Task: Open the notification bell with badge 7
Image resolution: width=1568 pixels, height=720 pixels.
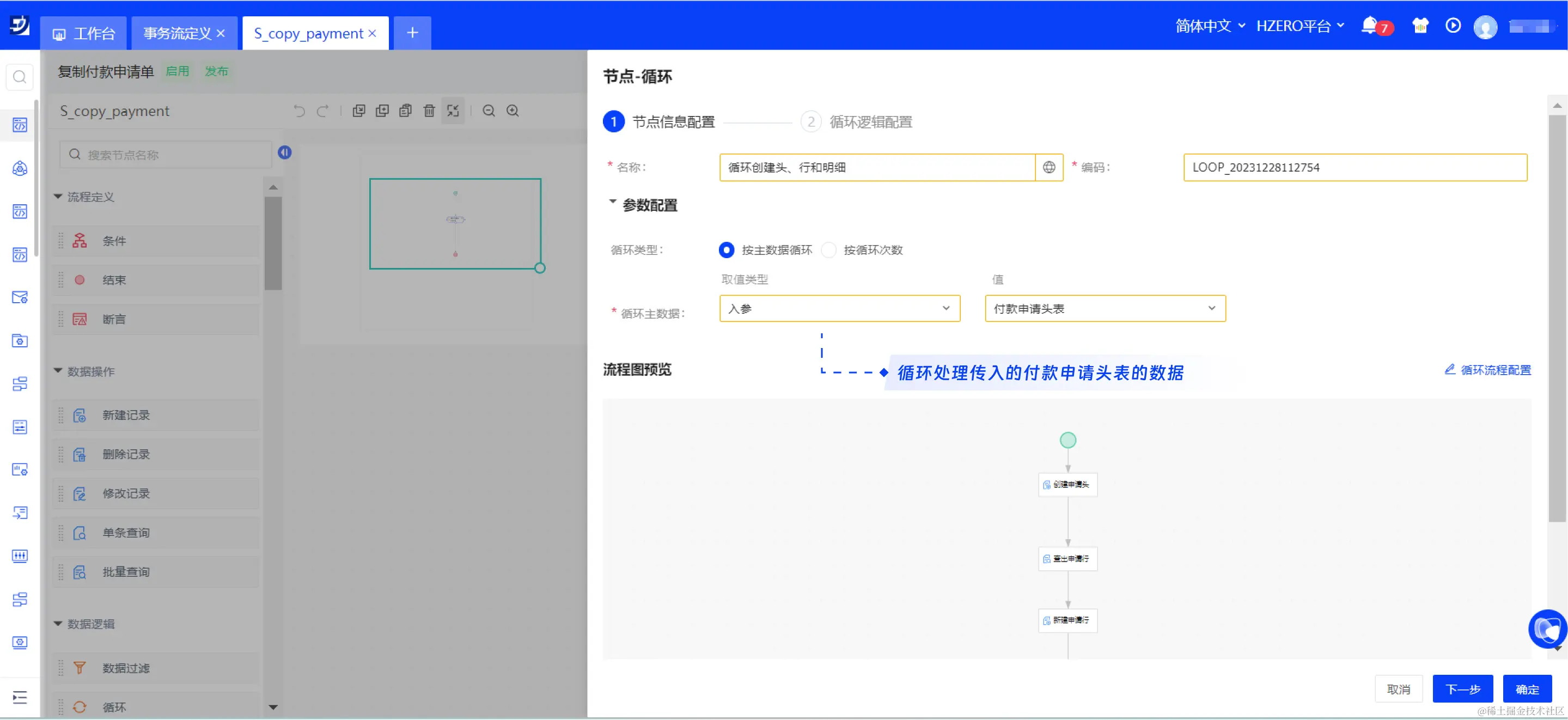Action: click(x=1369, y=26)
